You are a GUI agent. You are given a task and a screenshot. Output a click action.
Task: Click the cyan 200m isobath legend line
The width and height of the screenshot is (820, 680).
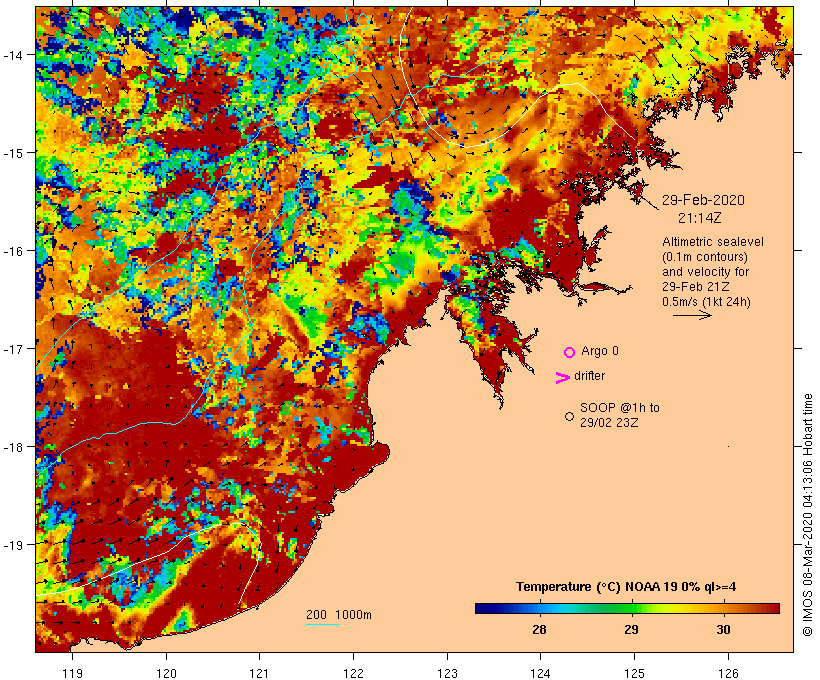(323, 624)
